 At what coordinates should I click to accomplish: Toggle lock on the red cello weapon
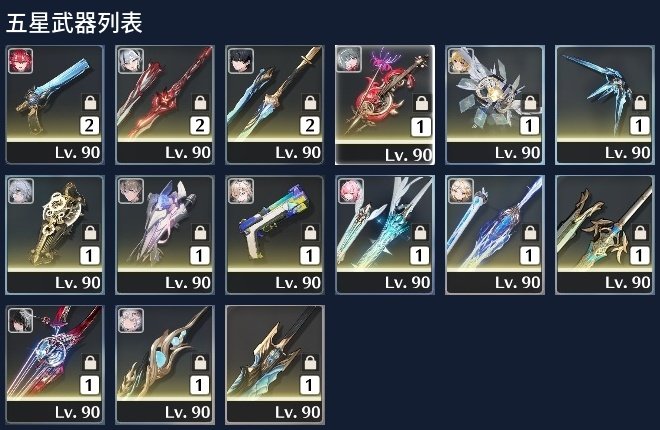point(421,103)
